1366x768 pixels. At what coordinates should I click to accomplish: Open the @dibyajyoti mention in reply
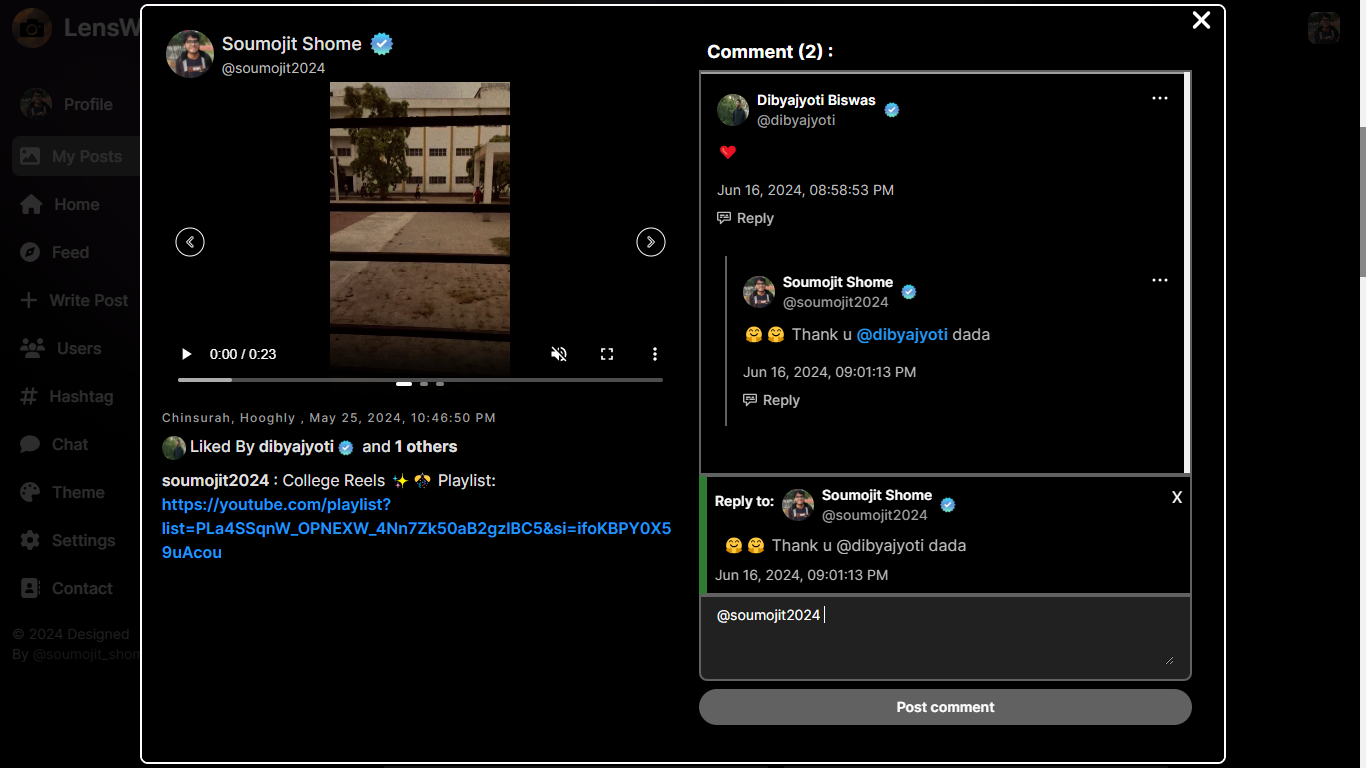(902, 334)
